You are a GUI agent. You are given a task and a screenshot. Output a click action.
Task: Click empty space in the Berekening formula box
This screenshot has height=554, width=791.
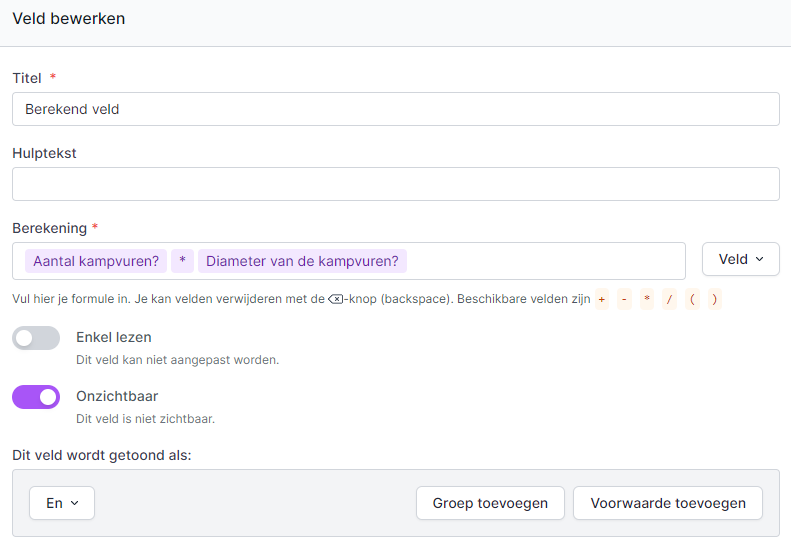click(x=545, y=261)
